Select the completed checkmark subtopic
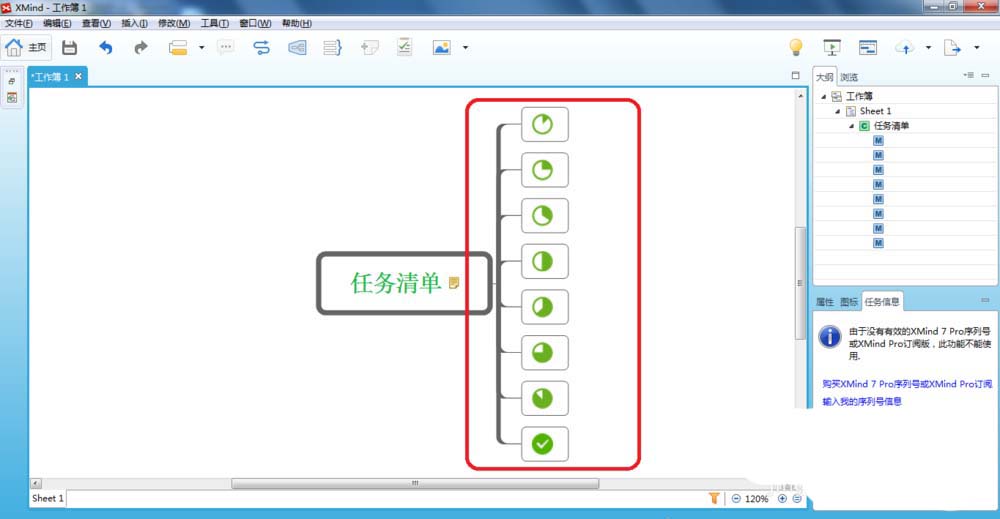This screenshot has height=519, width=1000. pyautogui.click(x=545, y=444)
